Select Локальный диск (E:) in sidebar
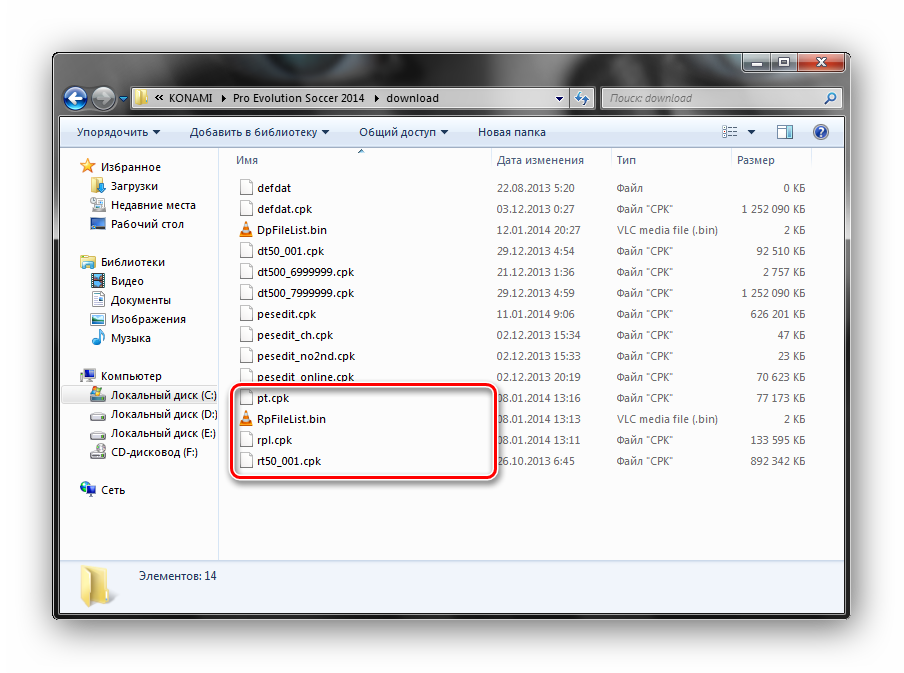The width and height of the screenshot is (904, 673). click(x=163, y=433)
